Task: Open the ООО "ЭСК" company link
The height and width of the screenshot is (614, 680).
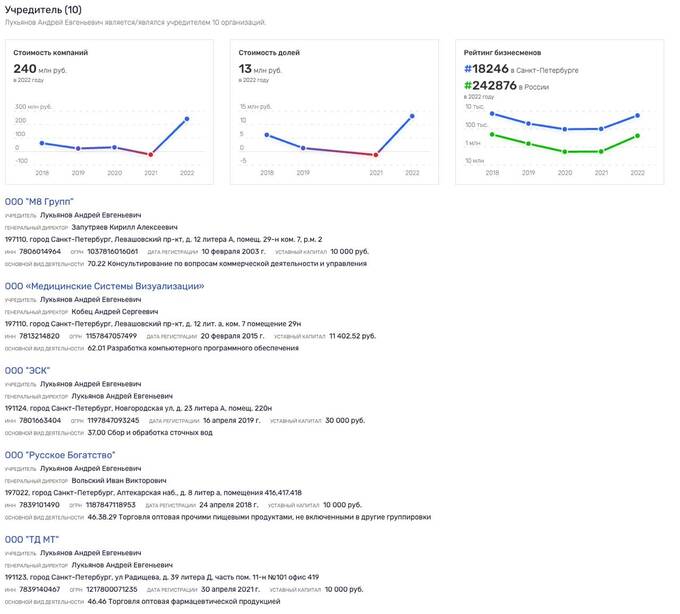Action: tap(27, 371)
